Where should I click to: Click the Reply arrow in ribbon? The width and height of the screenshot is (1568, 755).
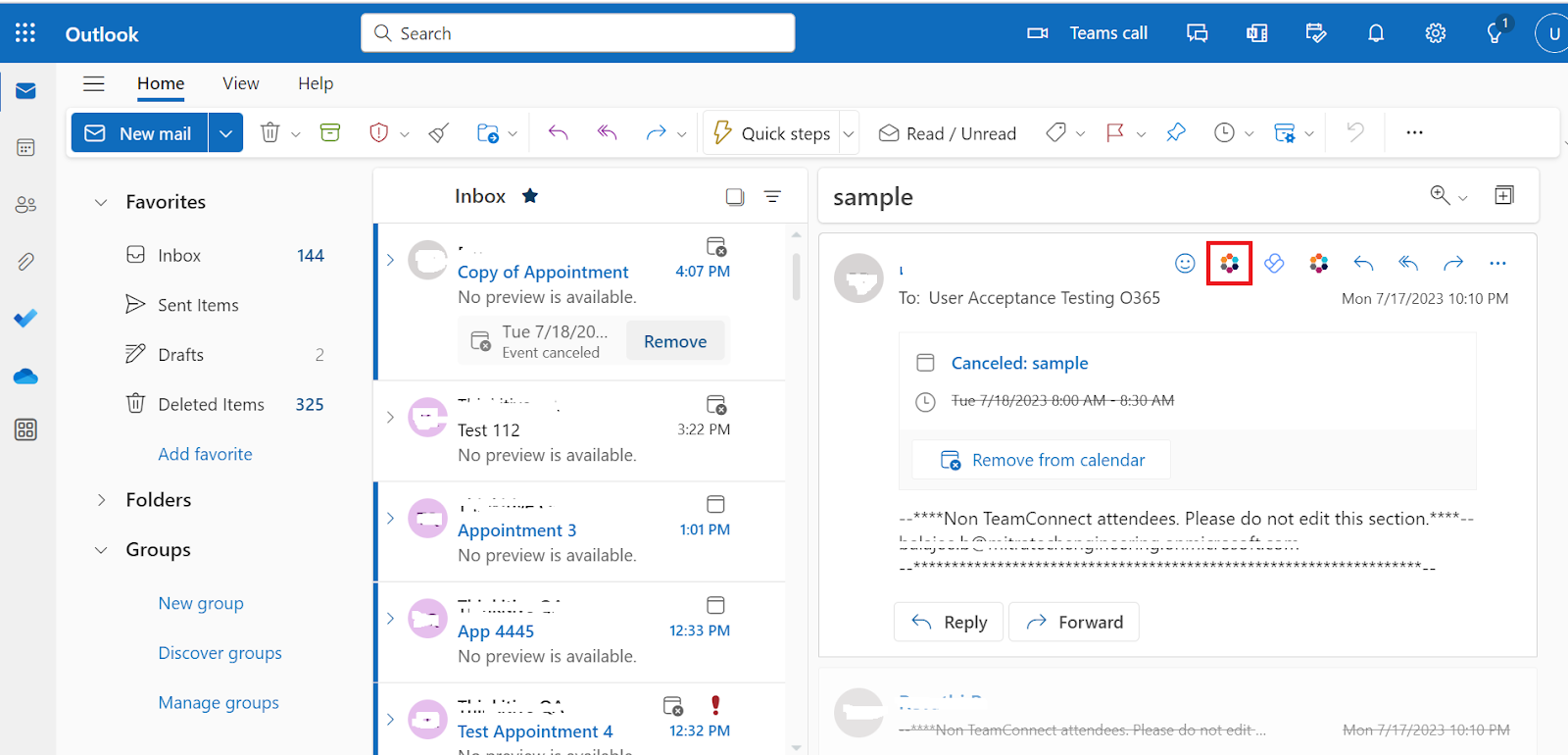pos(558,132)
